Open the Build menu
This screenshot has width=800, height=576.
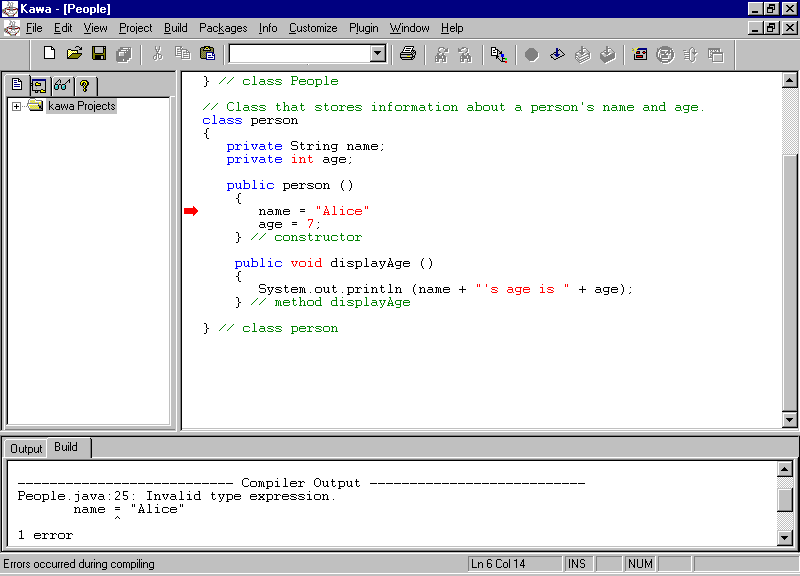click(175, 28)
